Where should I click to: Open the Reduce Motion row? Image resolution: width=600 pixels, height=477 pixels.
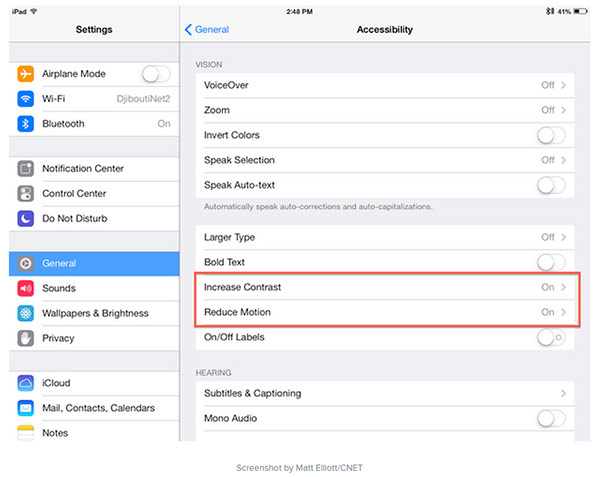[x=385, y=312]
